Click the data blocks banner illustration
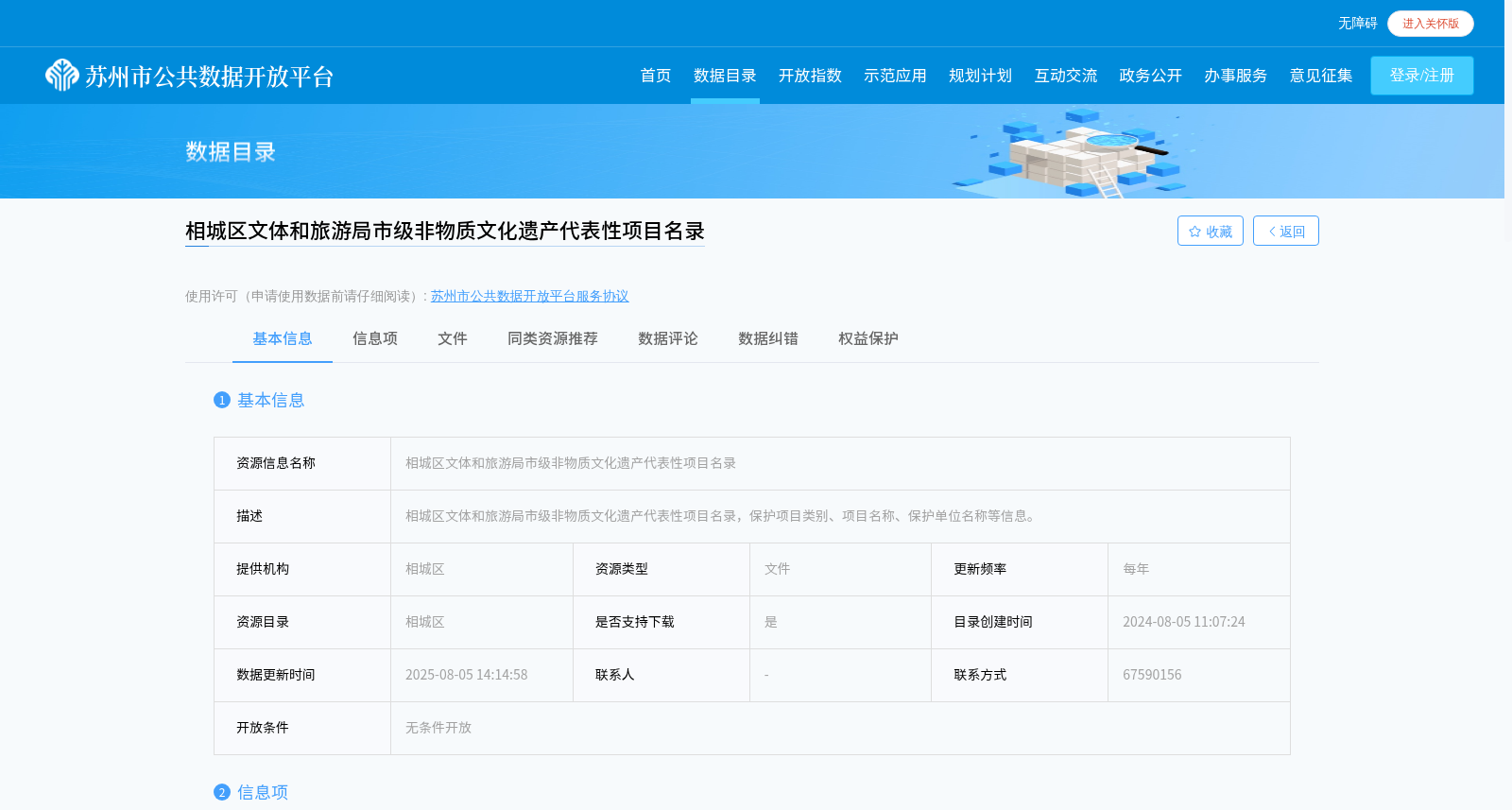The width and height of the screenshot is (1512, 810). pyautogui.click(x=1077, y=153)
